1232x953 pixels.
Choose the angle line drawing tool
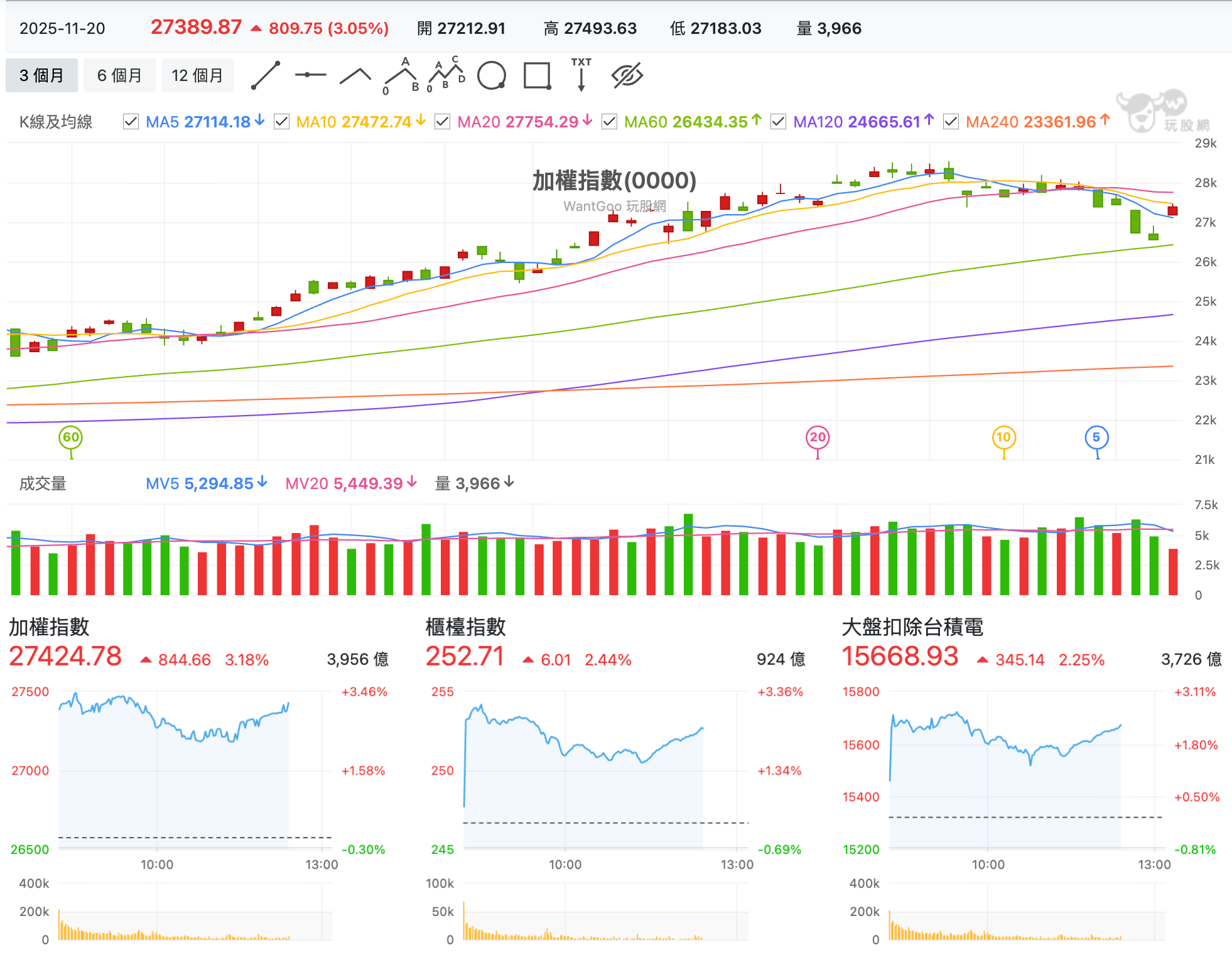point(355,76)
